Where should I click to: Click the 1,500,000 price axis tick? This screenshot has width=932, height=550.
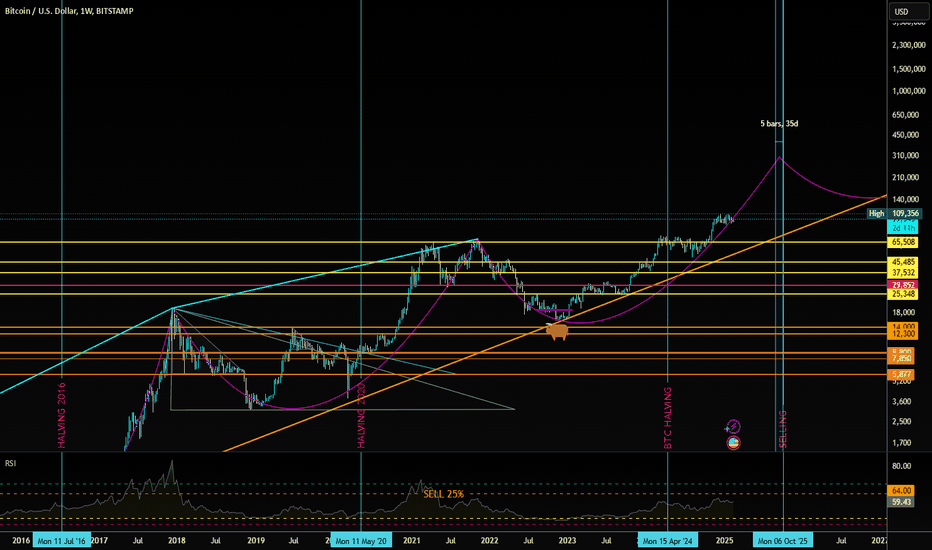coord(909,69)
